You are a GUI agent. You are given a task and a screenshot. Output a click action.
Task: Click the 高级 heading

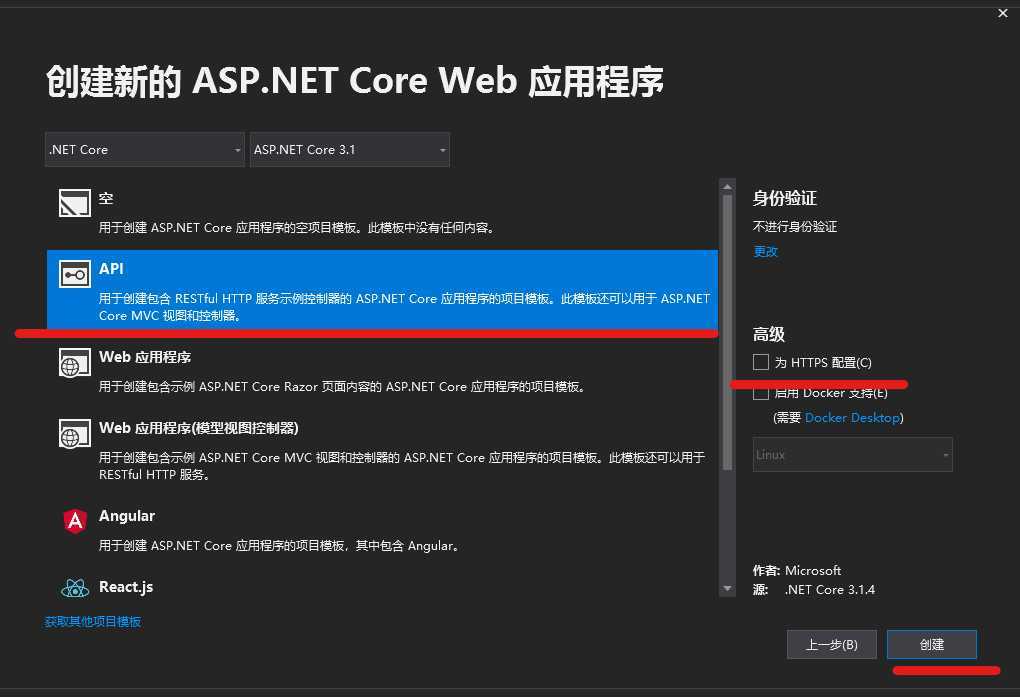769,335
